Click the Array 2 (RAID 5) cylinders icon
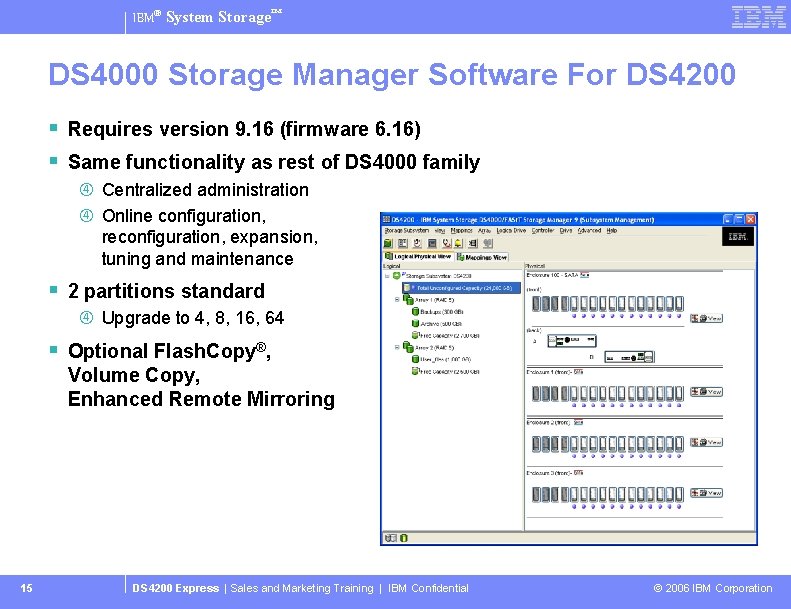 coord(408,348)
